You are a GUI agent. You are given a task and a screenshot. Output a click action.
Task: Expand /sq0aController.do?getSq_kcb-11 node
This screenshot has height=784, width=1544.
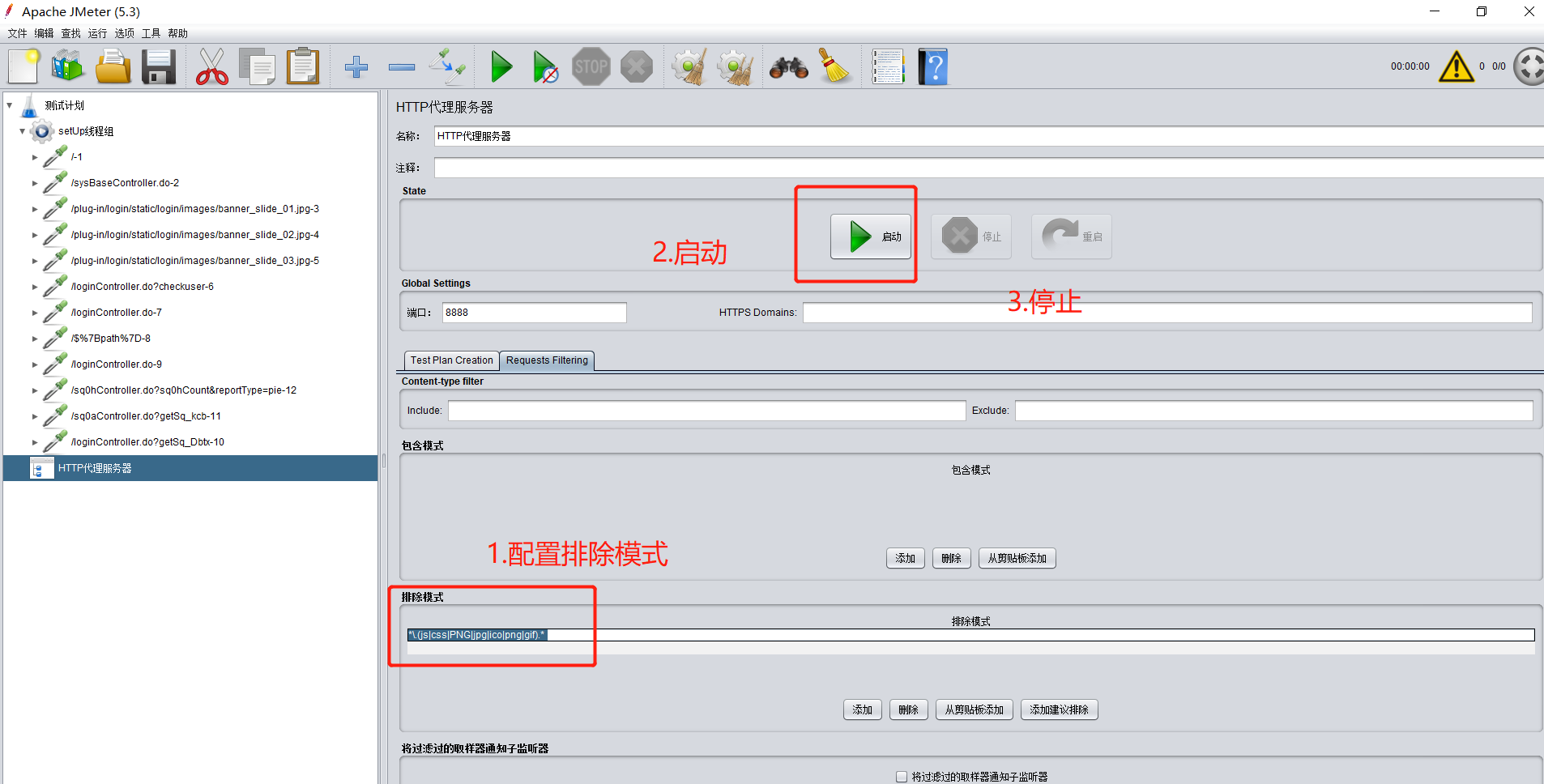point(35,416)
